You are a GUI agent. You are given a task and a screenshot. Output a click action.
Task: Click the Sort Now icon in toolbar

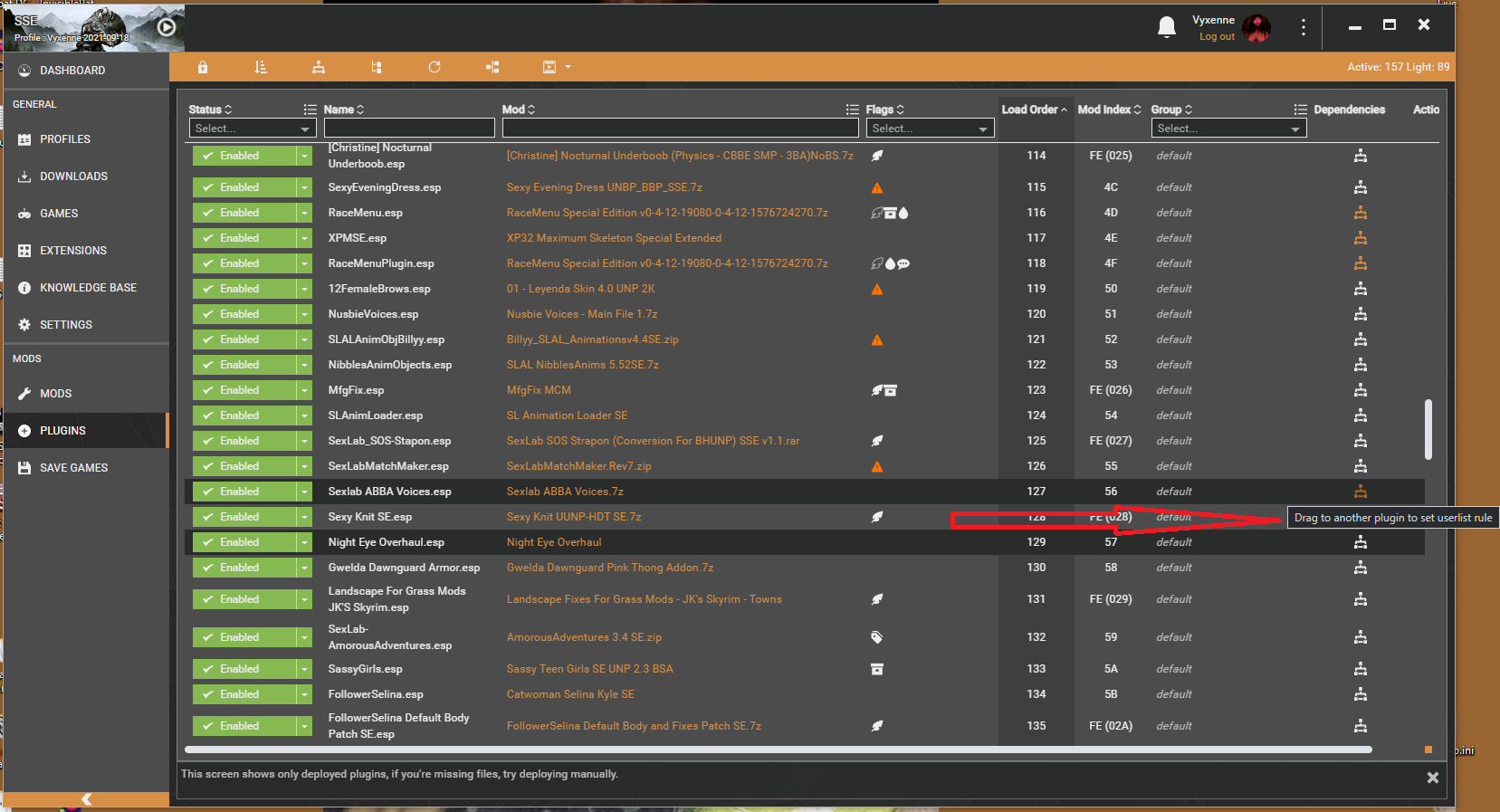(x=261, y=67)
